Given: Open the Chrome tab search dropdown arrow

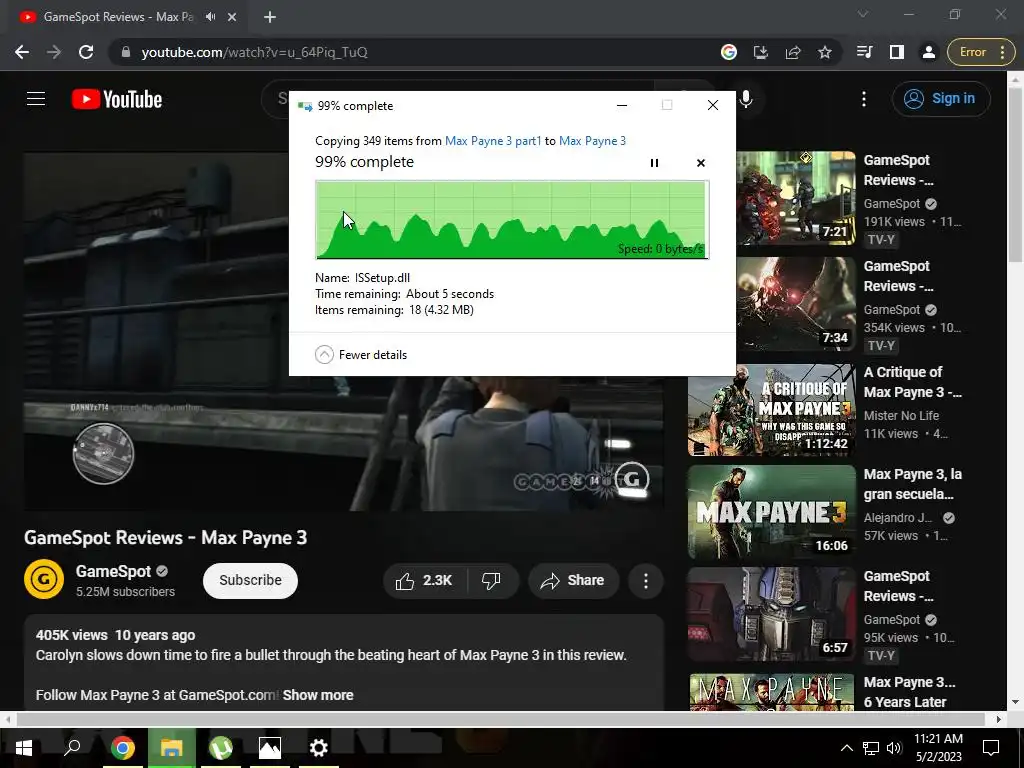Looking at the screenshot, I should coord(863,14).
